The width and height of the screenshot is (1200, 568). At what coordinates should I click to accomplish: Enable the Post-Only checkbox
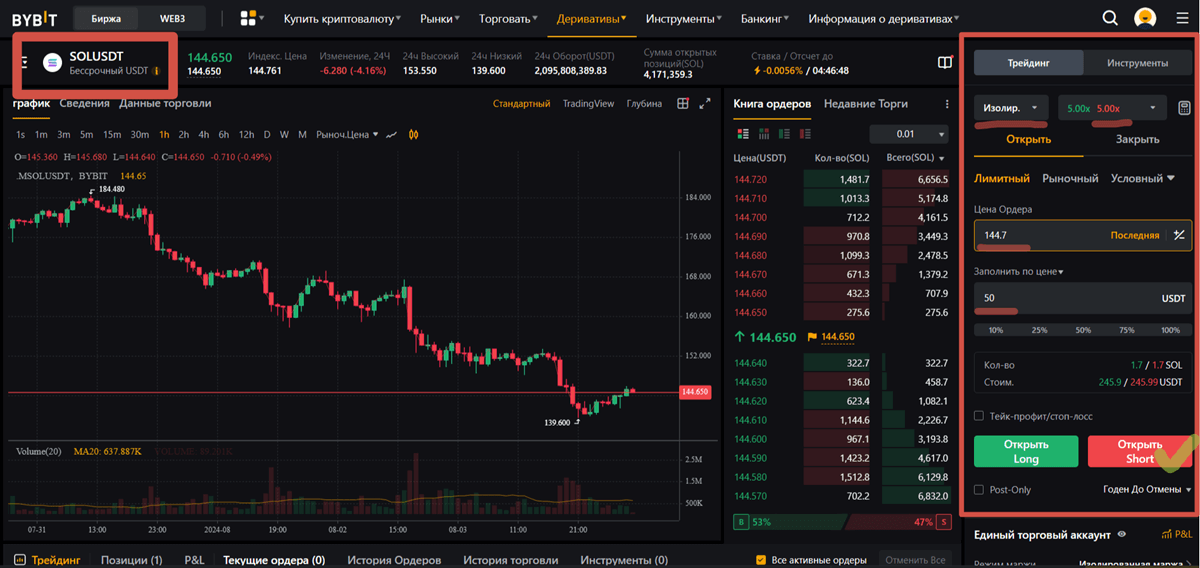coord(979,489)
